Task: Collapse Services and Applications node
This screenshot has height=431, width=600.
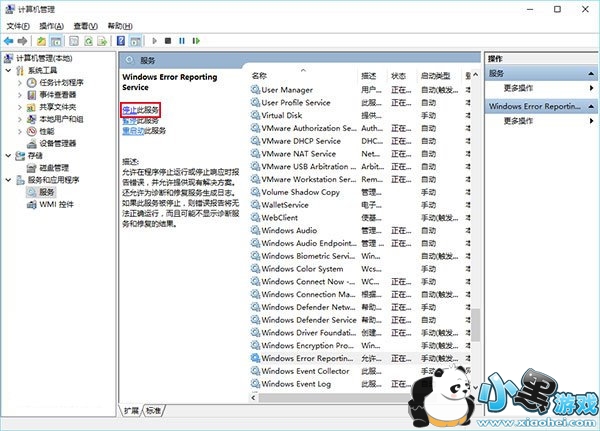Action: coord(8,180)
